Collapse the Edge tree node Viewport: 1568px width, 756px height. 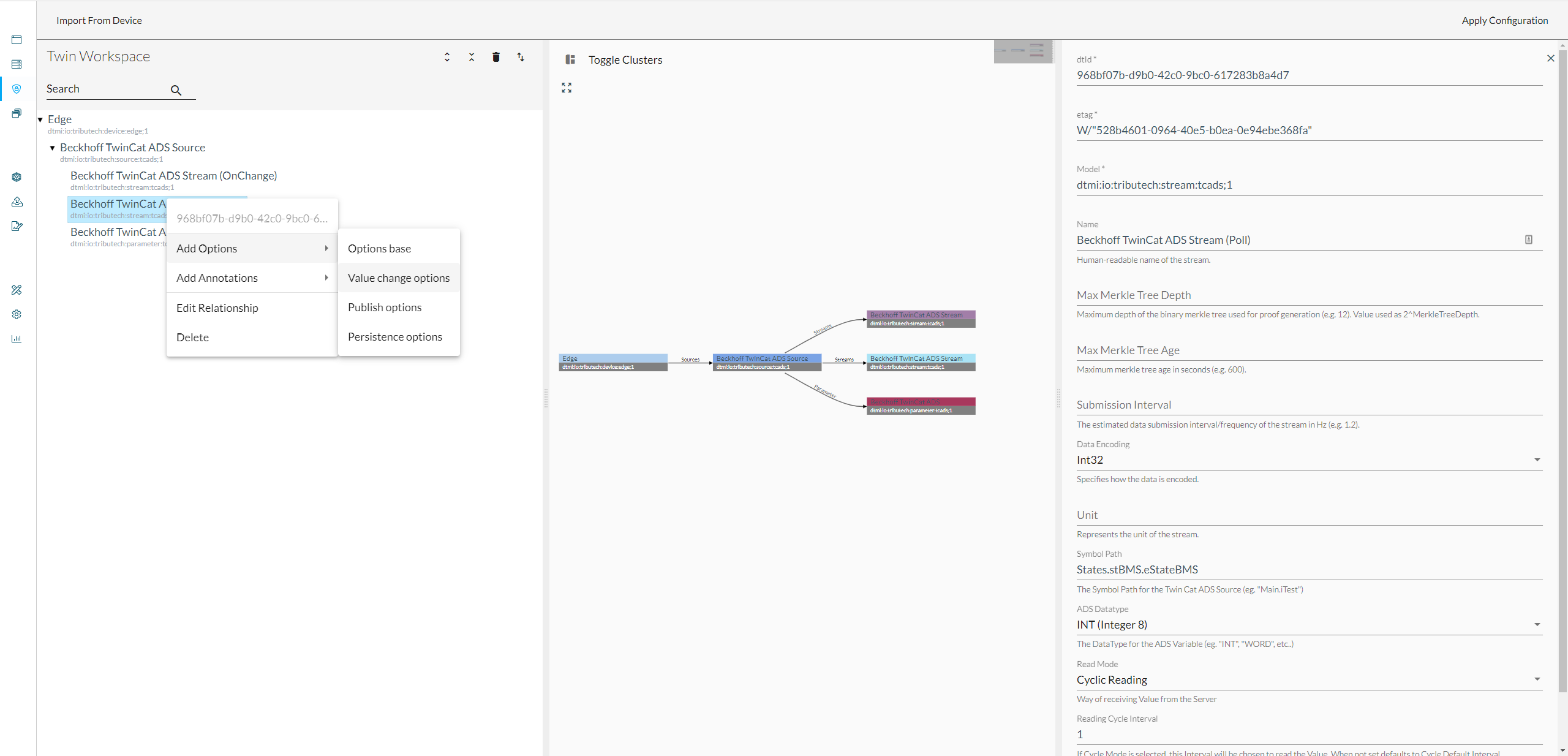[x=40, y=119]
